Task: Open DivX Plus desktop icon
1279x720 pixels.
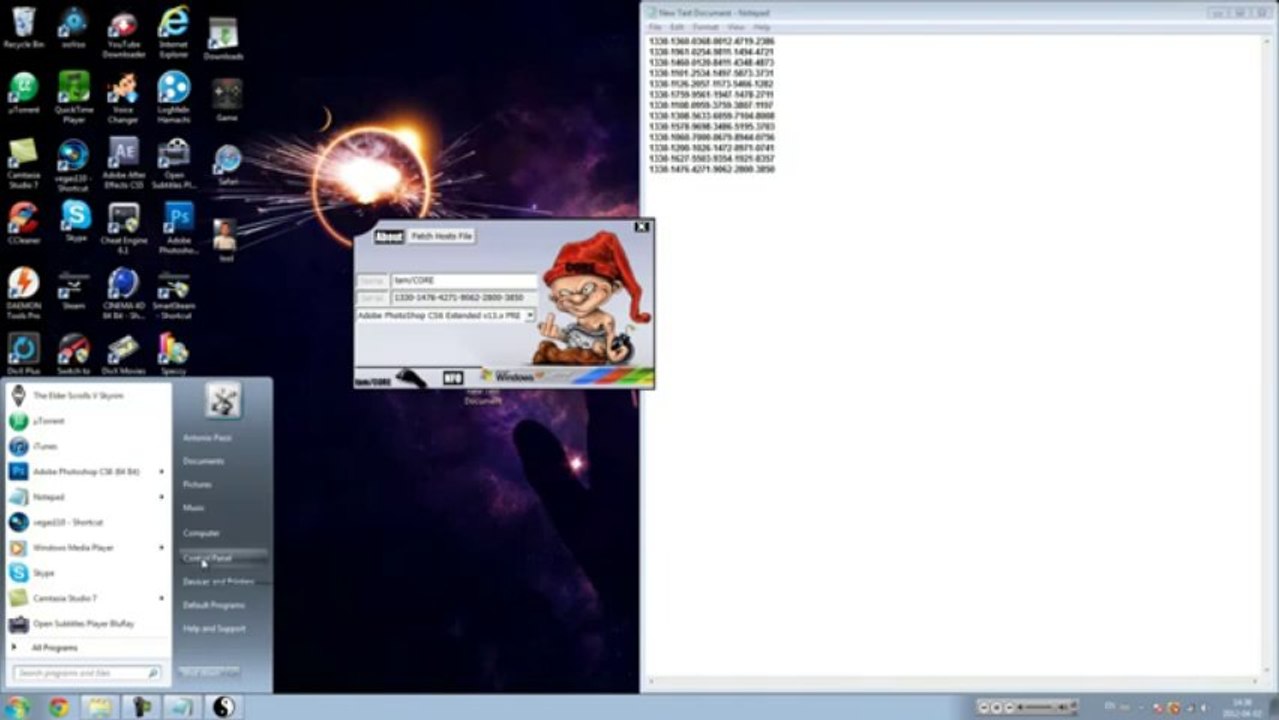Action: coord(23,354)
